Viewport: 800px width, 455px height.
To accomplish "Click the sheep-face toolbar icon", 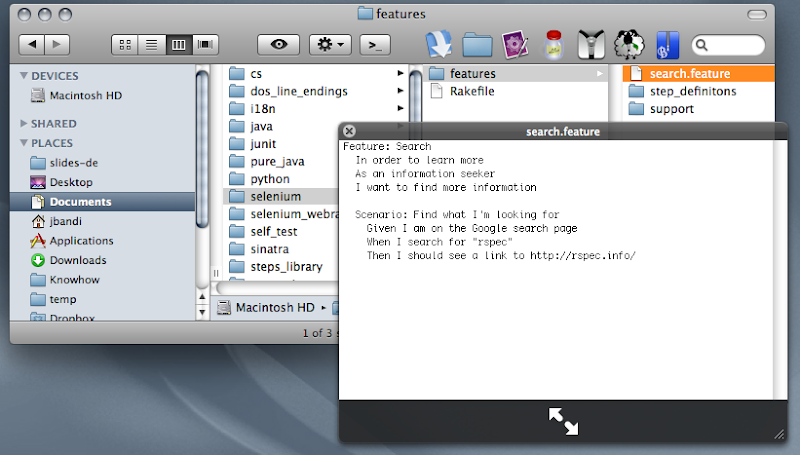I will (629, 44).
